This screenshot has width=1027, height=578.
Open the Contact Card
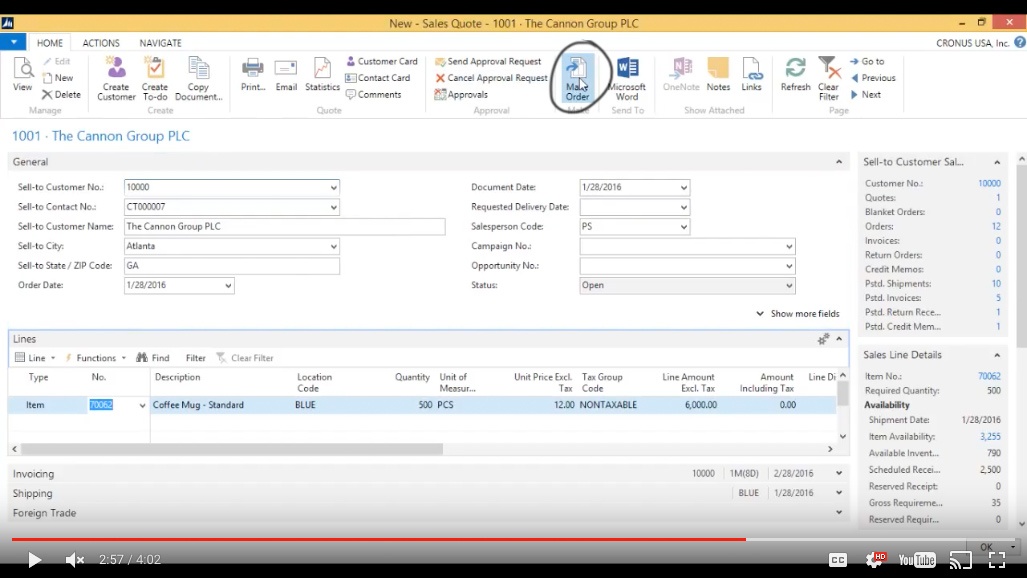click(377, 77)
